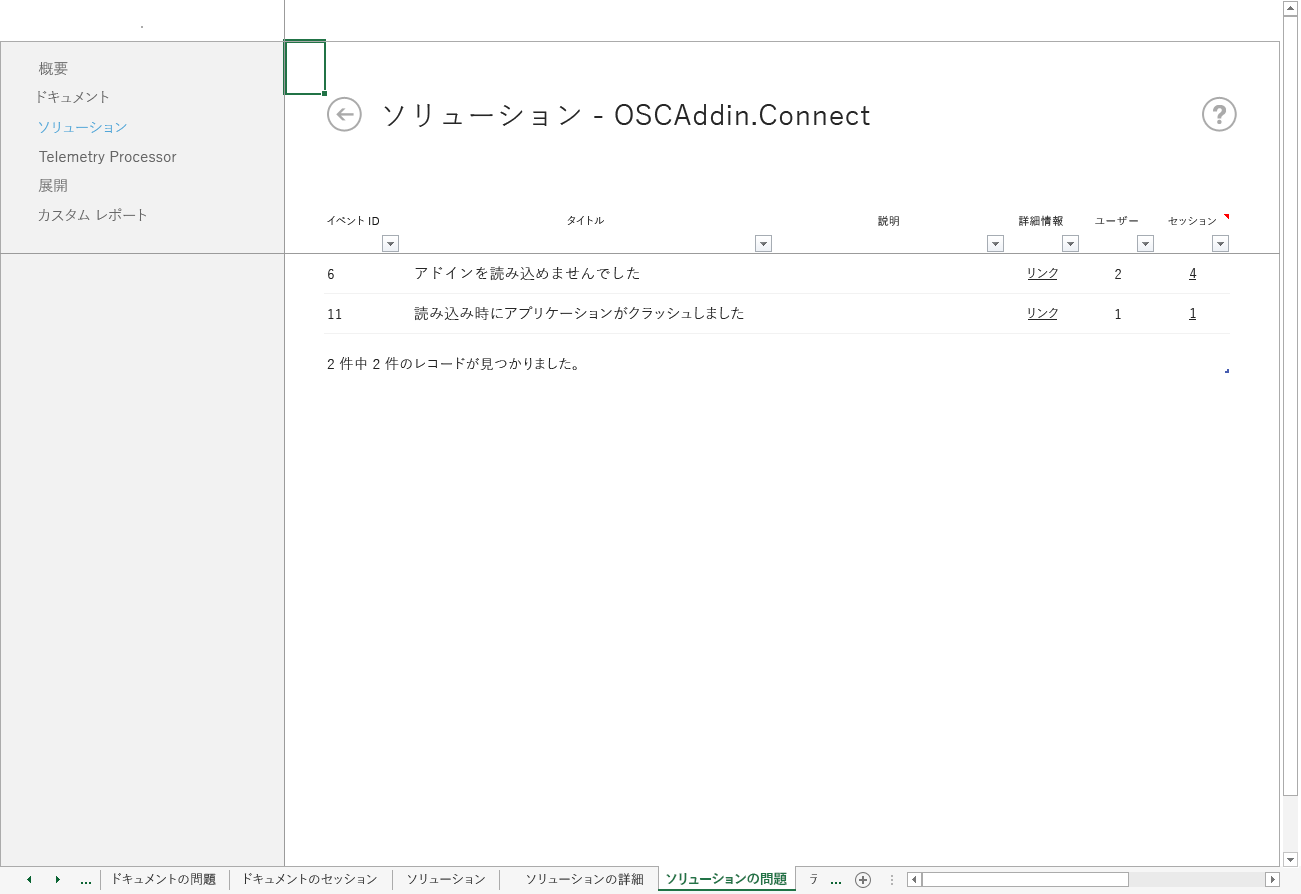The height and width of the screenshot is (894, 1301).
Task: Open ドキュメント in the left navigation
Action: [72, 97]
